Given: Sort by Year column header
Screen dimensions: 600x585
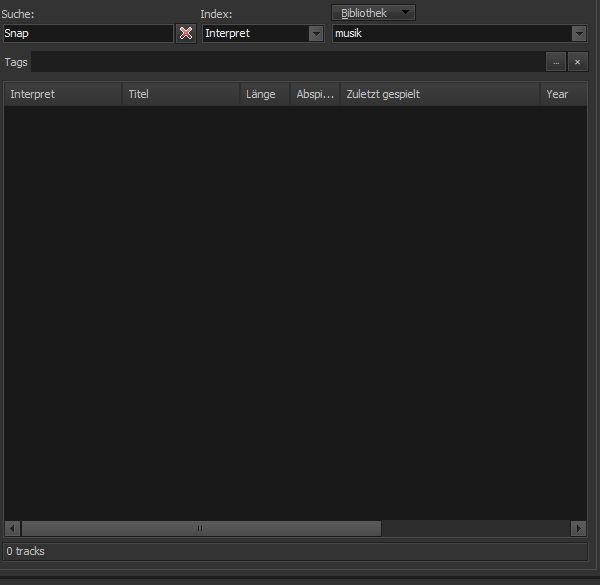Looking at the screenshot, I should [x=564, y=94].
